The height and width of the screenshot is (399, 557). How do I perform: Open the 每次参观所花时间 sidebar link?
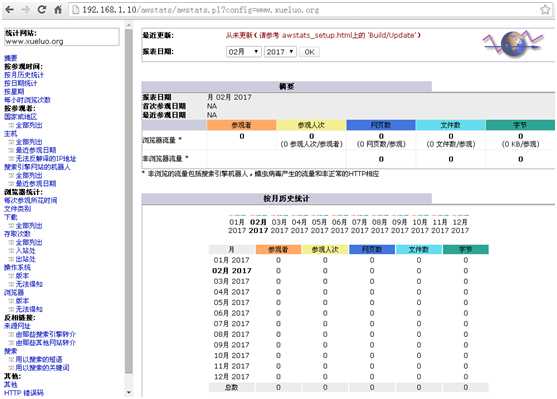point(31,200)
